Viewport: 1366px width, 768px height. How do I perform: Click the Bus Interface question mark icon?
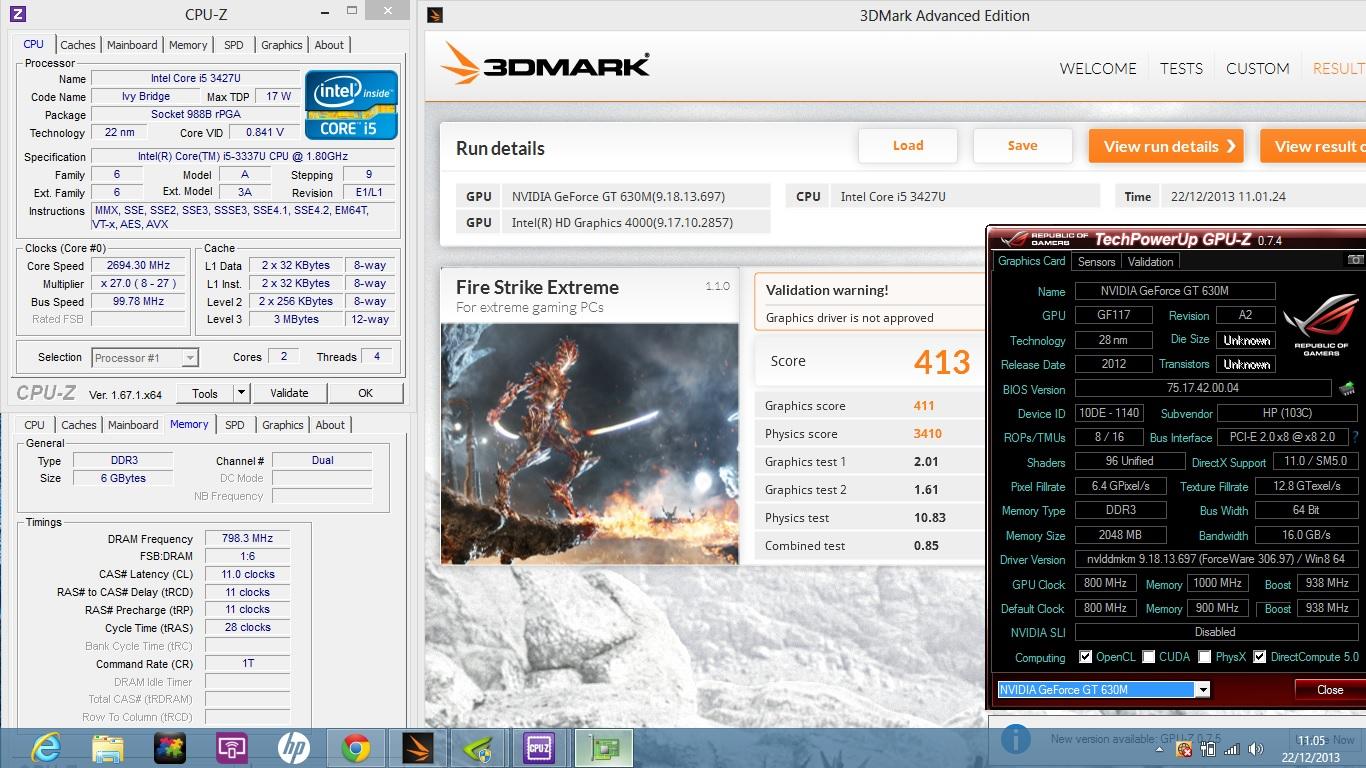(1355, 437)
